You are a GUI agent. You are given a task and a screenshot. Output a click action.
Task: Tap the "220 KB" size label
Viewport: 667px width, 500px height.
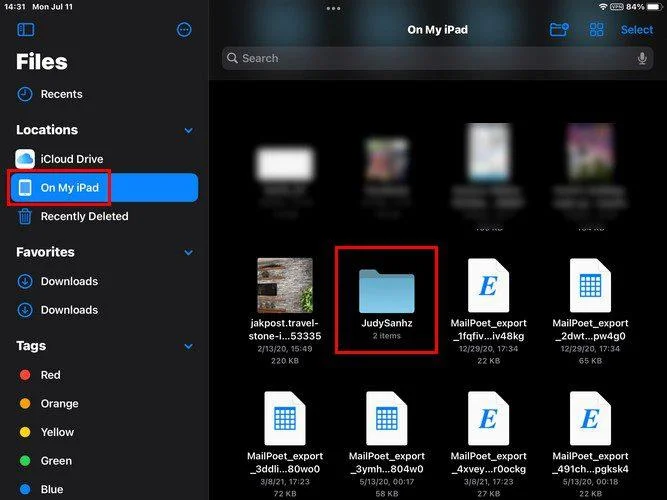click(285, 361)
